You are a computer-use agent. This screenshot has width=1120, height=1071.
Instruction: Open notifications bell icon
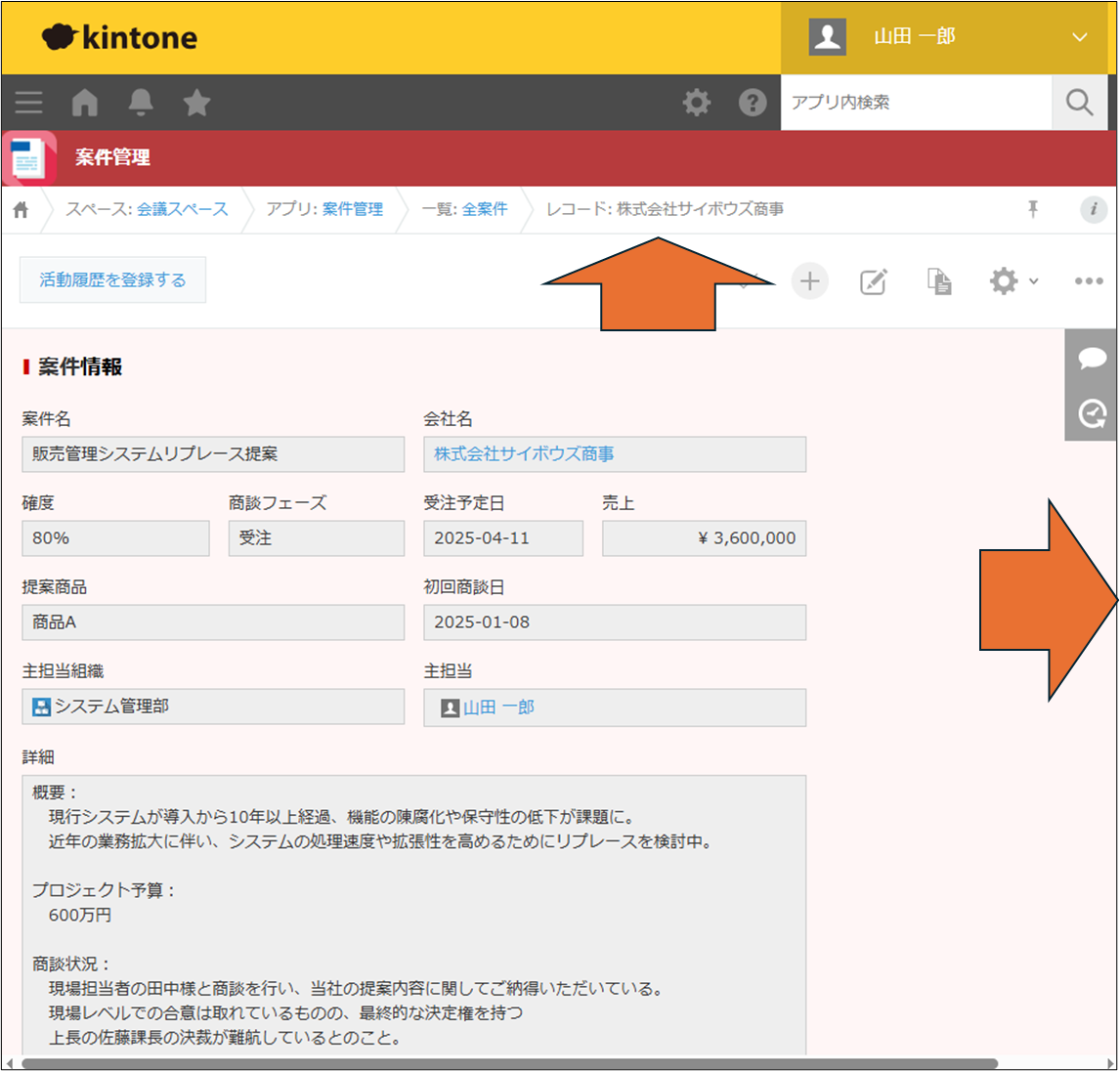(141, 103)
